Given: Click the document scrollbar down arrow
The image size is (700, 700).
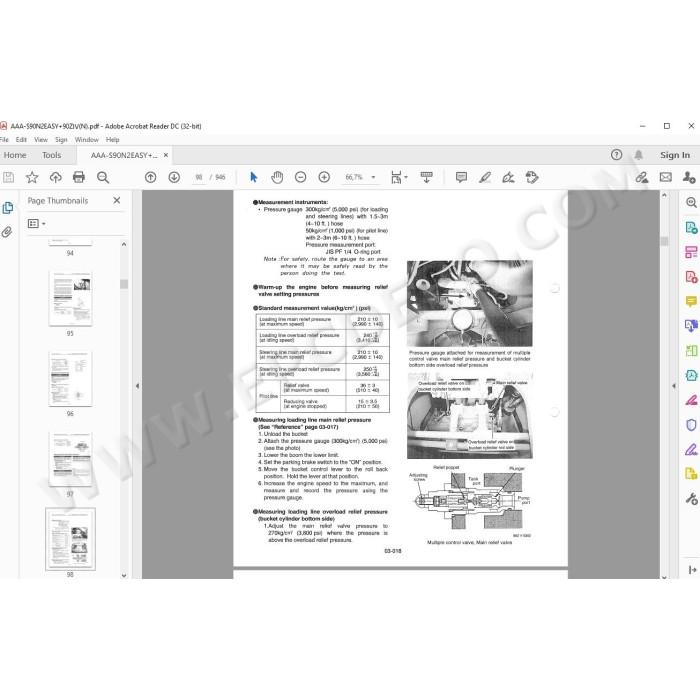Looking at the screenshot, I should (664, 577).
